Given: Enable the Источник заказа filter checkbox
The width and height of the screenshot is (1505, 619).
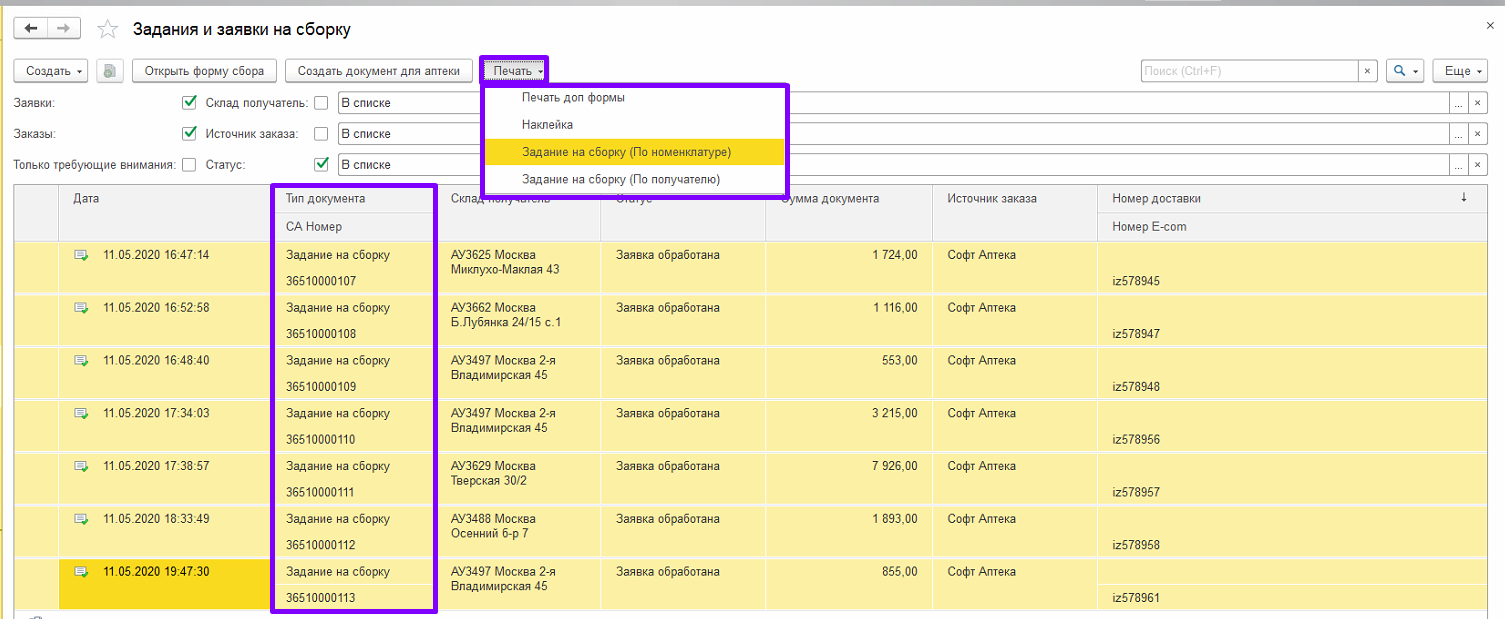Looking at the screenshot, I should coord(321,134).
